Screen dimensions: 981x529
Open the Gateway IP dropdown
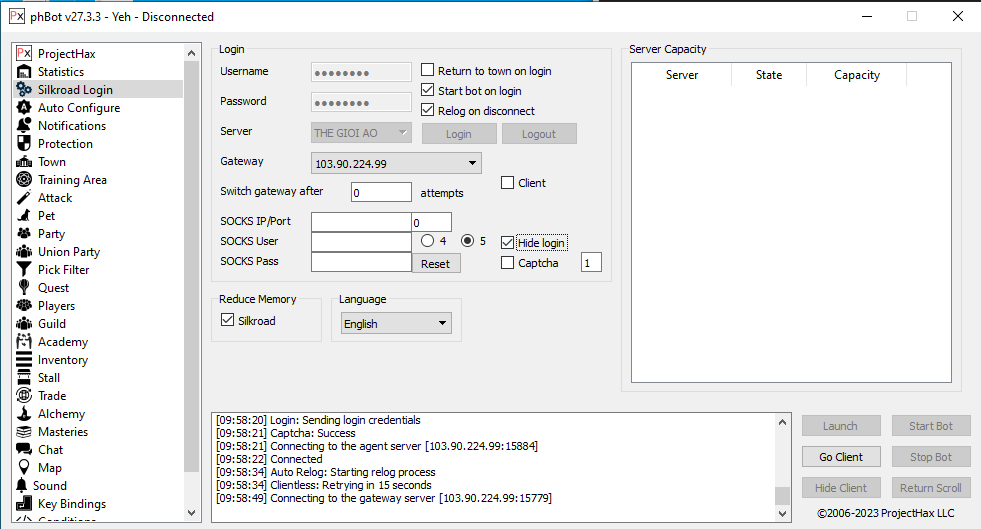click(x=396, y=163)
